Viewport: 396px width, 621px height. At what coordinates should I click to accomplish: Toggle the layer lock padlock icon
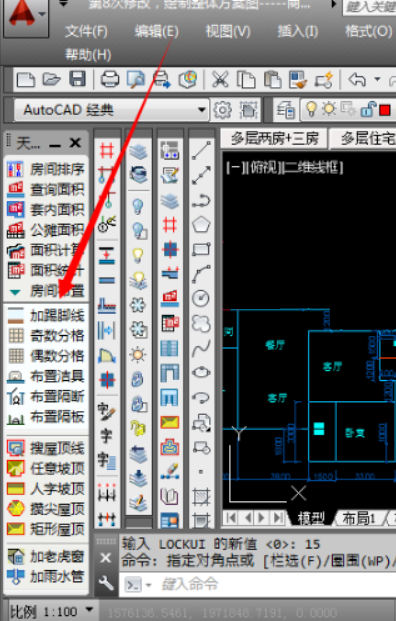(368, 109)
